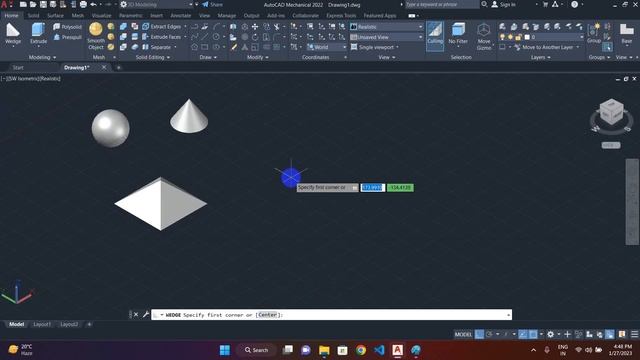This screenshot has height=360, width=640.
Task: Click the Sign In button
Action: pos(504,4)
